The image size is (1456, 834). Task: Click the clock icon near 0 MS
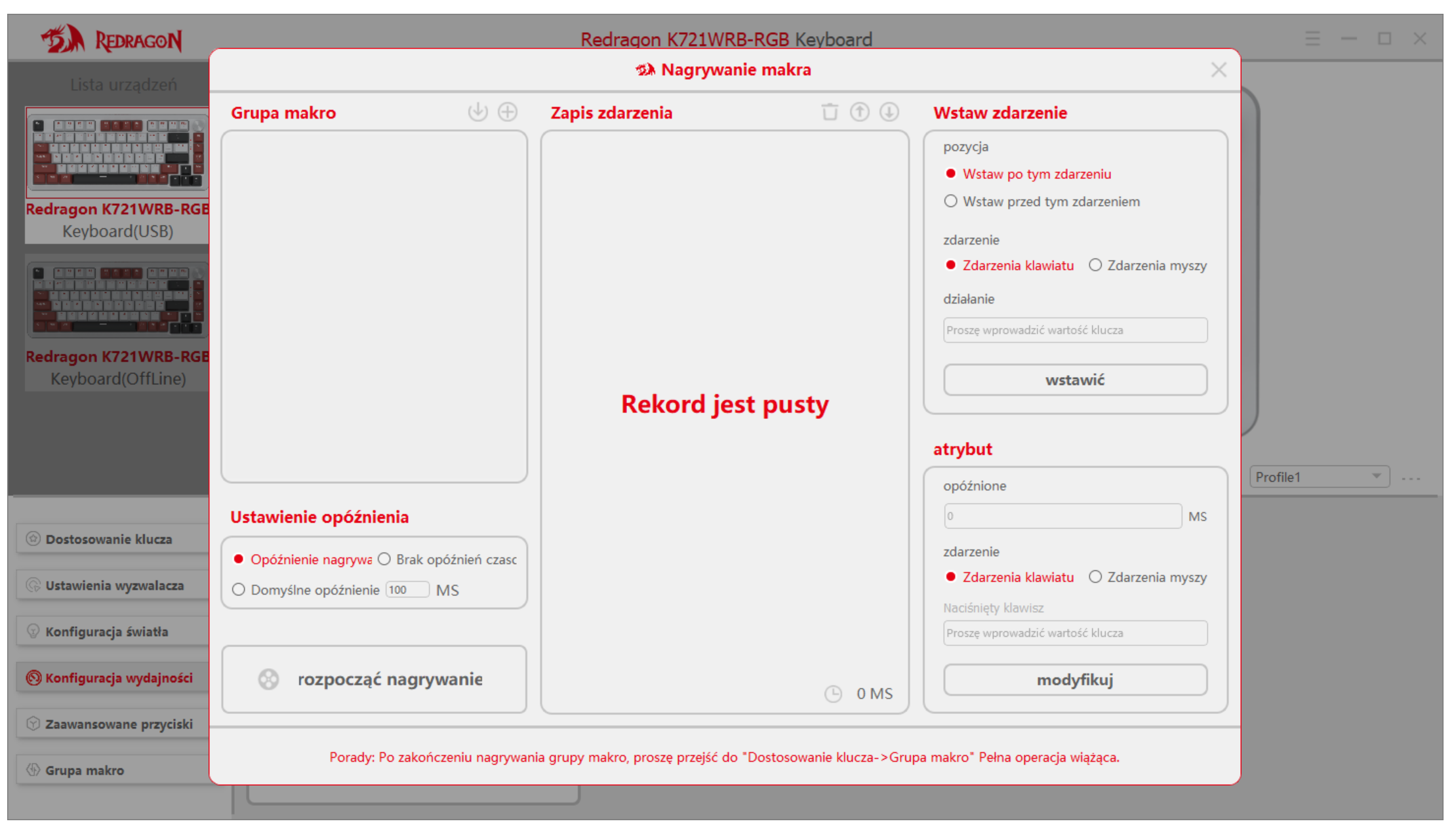click(x=833, y=694)
